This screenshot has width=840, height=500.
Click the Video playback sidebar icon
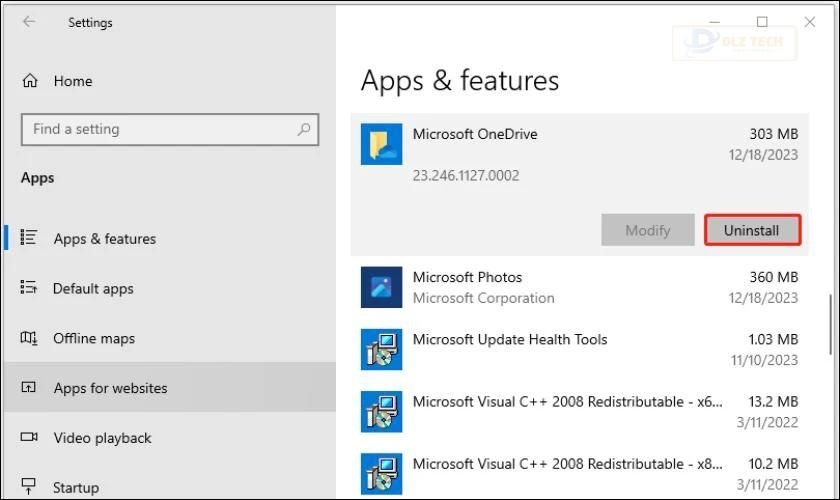coord(29,438)
